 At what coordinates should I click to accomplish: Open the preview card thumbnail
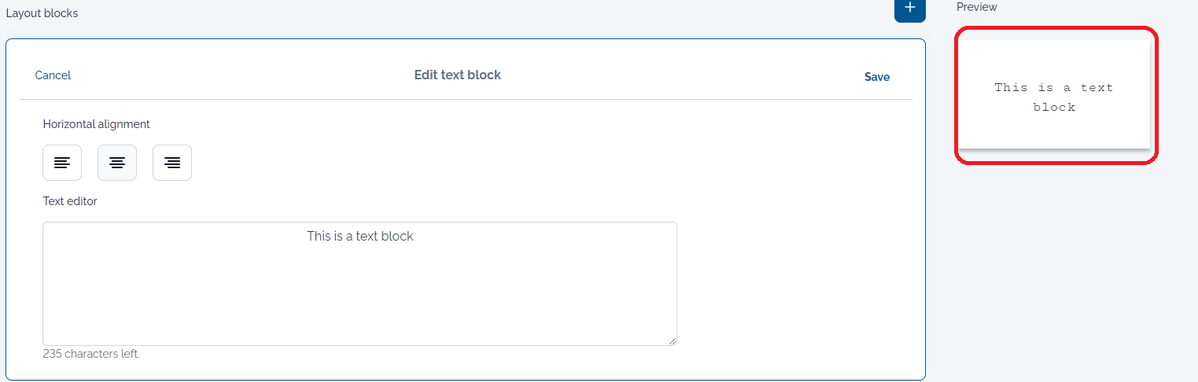pyautogui.click(x=1054, y=94)
